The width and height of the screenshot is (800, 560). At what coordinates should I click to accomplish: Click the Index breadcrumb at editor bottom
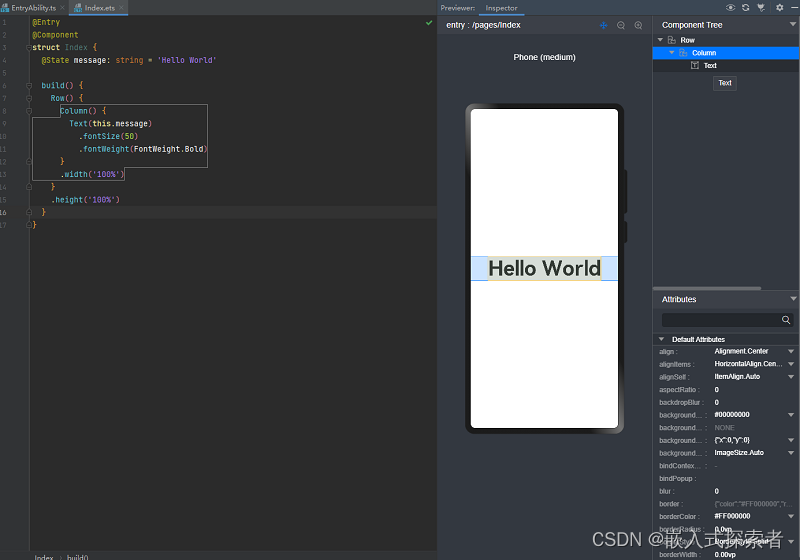tap(44, 557)
